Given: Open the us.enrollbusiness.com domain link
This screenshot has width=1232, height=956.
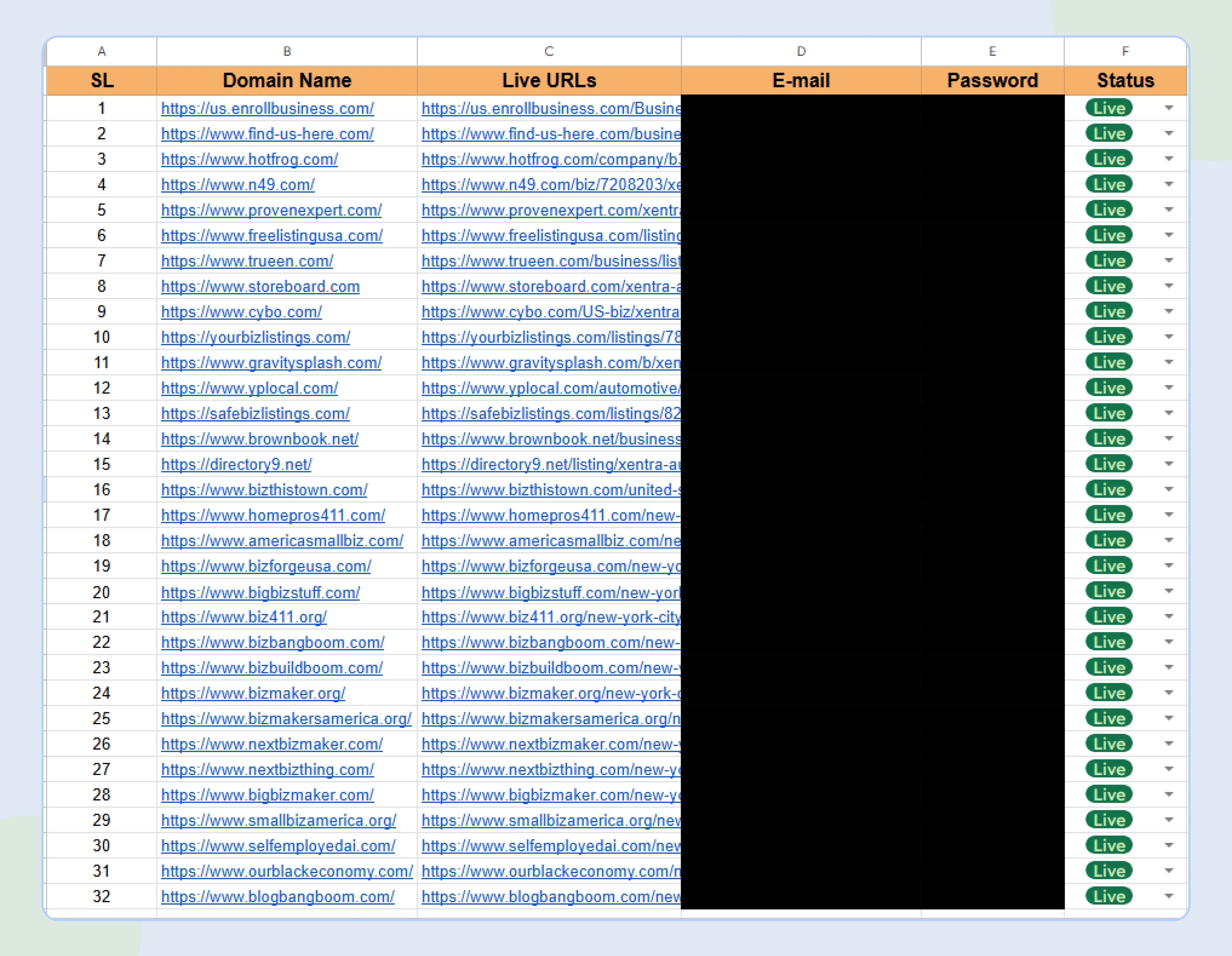Looking at the screenshot, I should click(x=267, y=108).
